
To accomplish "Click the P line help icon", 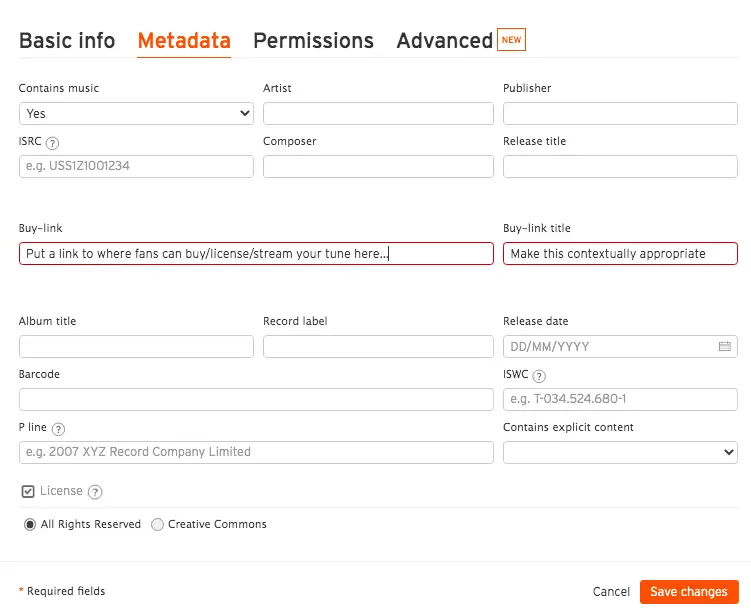I will (x=58, y=429).
